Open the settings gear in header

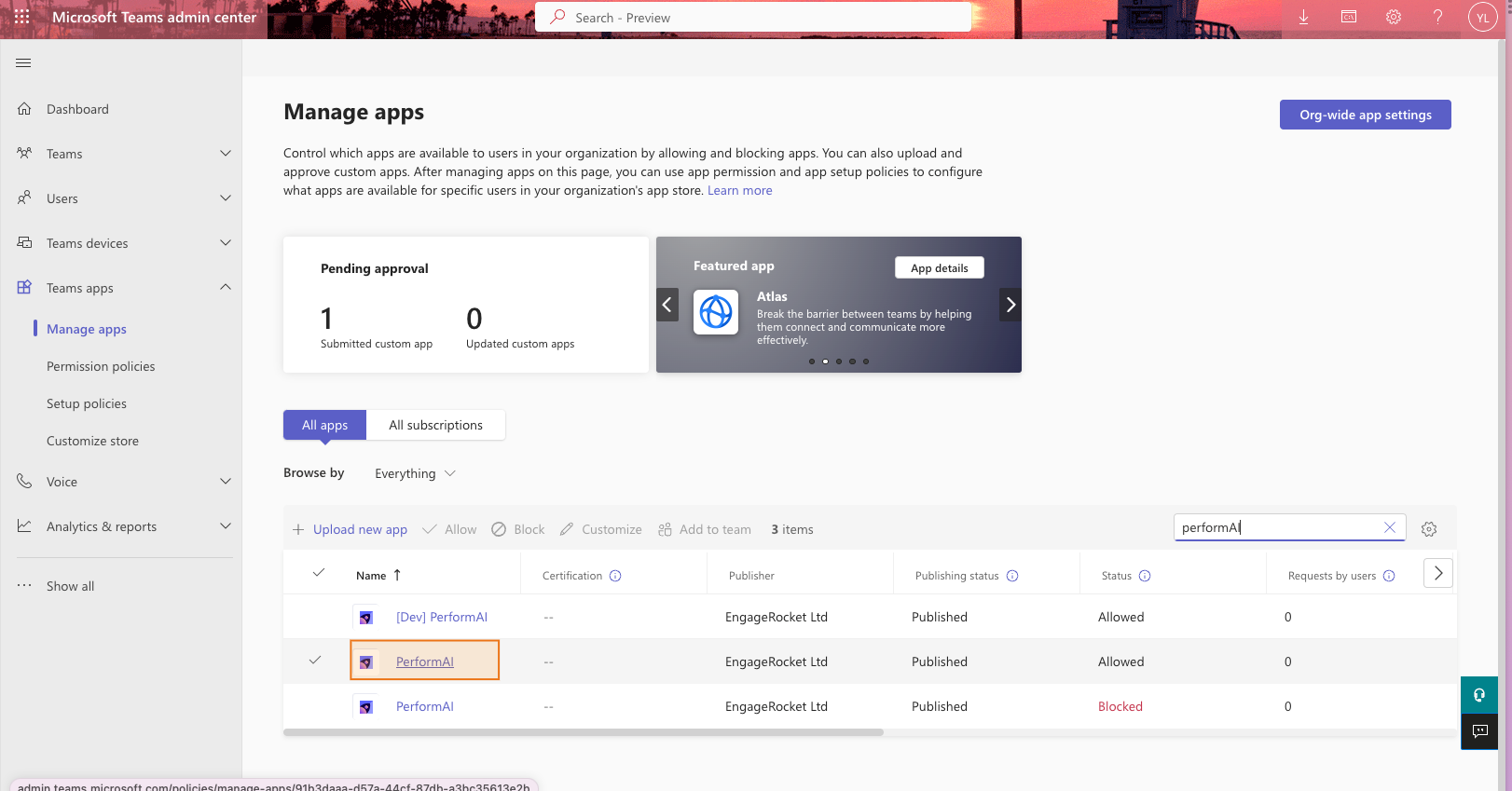click(x=1393, y=17)
